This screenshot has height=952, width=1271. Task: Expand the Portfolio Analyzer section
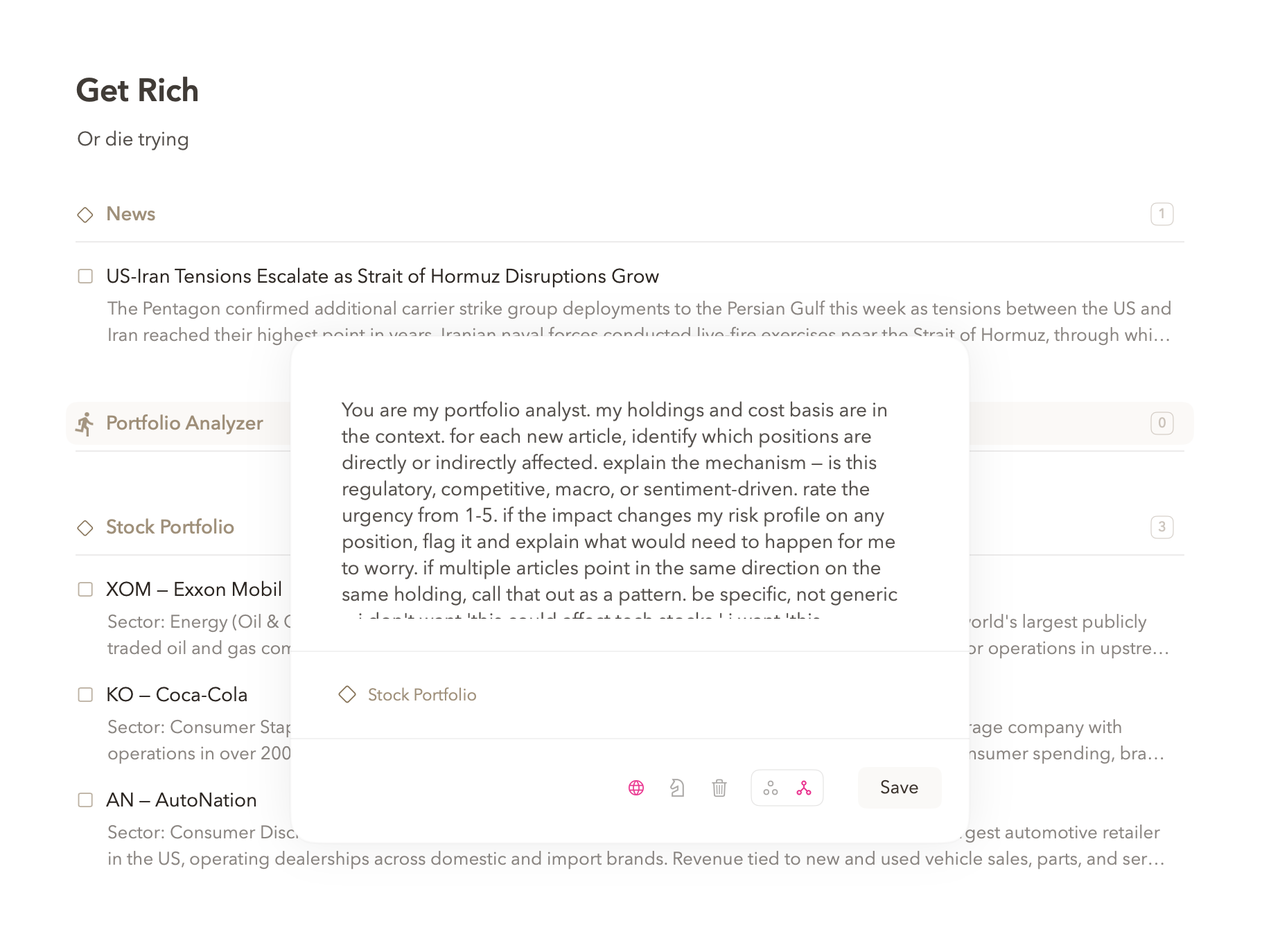point(184,423)
